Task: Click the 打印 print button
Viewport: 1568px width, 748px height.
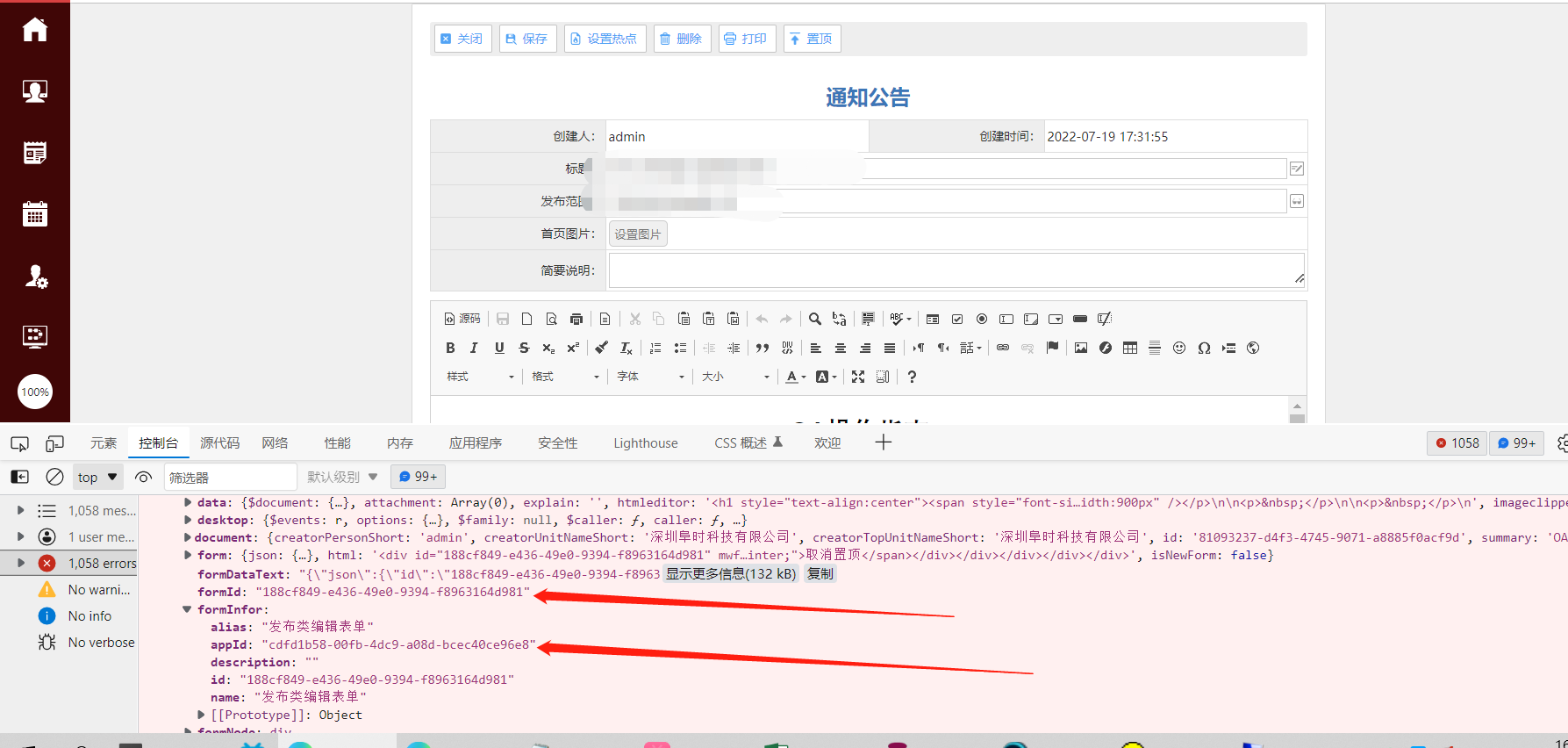Action: coord(747,39)
